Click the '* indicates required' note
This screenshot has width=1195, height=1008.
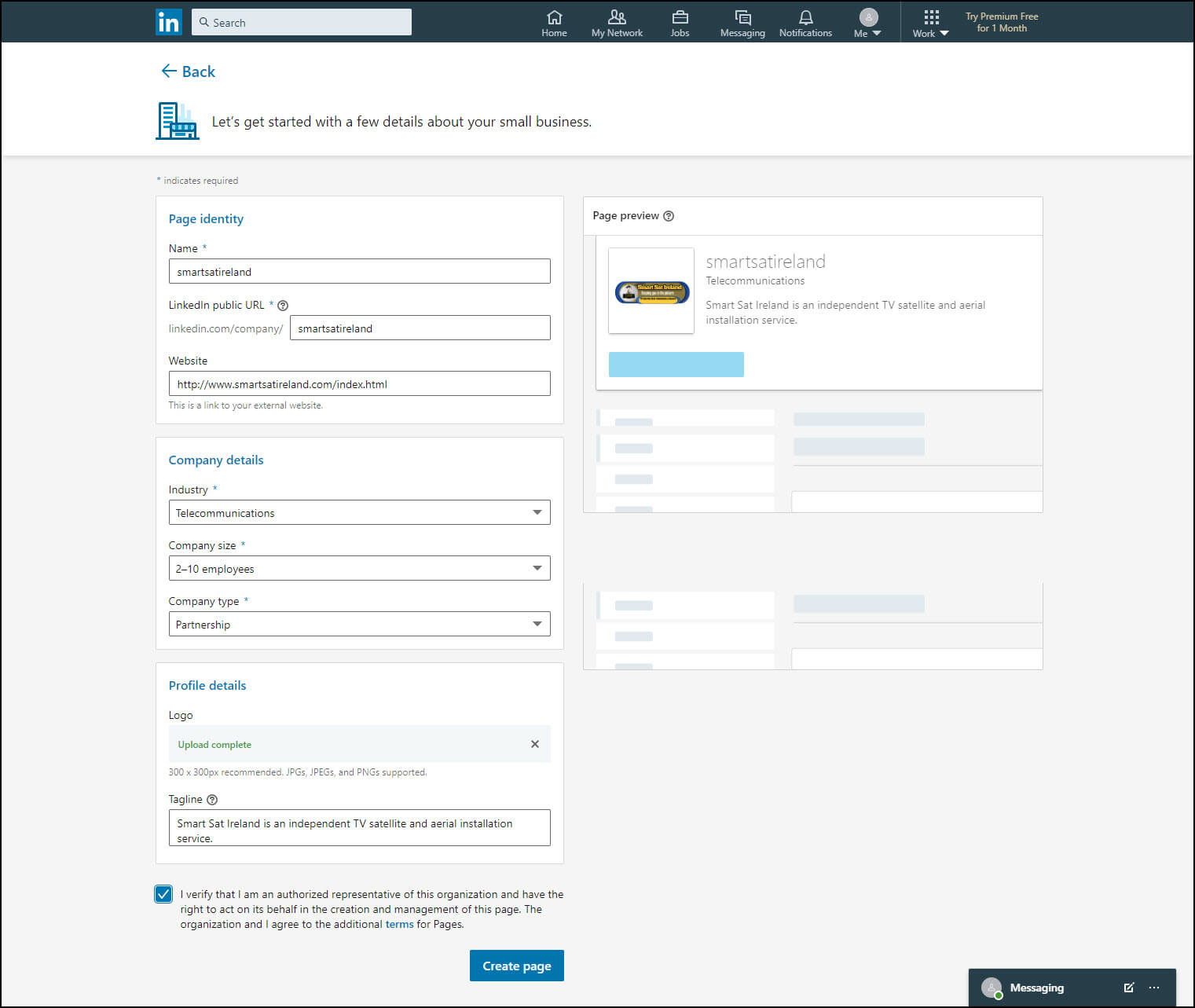tap(197, 181)
